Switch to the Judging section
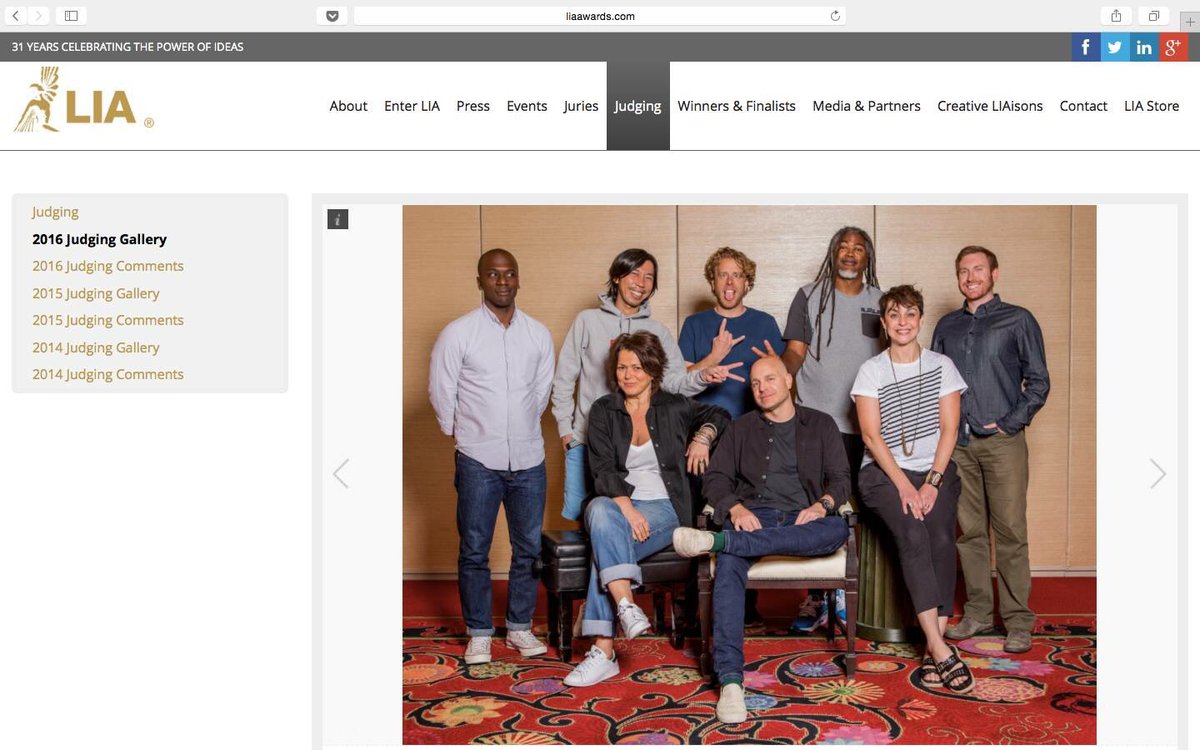 click(637, 105)
